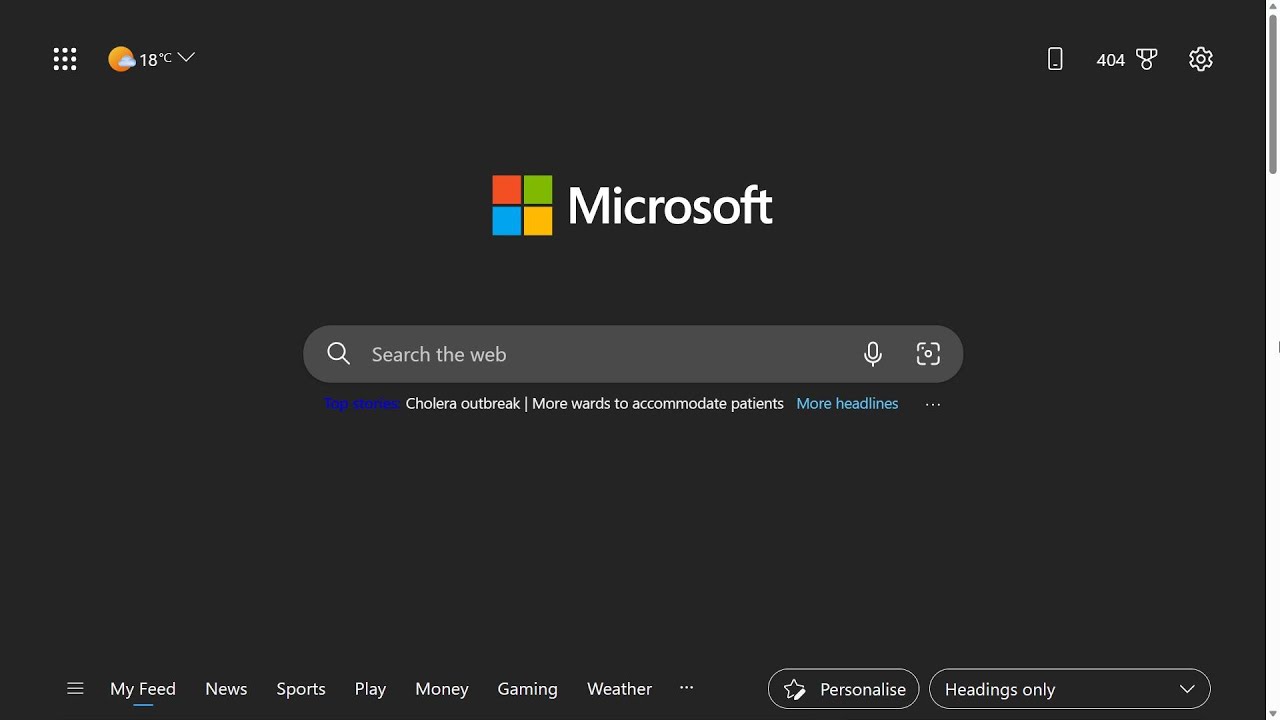Viewport: 1280px width, 720px height.
Task: Open the Cholera outbreak headline
Action: pos(595,404)
